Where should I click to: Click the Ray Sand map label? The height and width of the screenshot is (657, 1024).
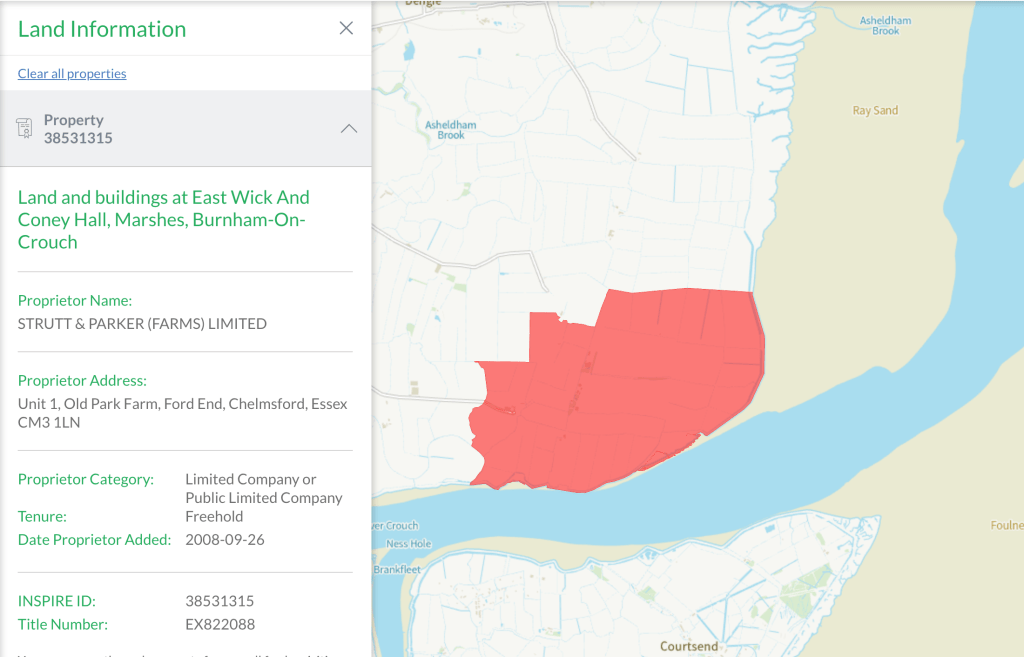click(875, 111)
